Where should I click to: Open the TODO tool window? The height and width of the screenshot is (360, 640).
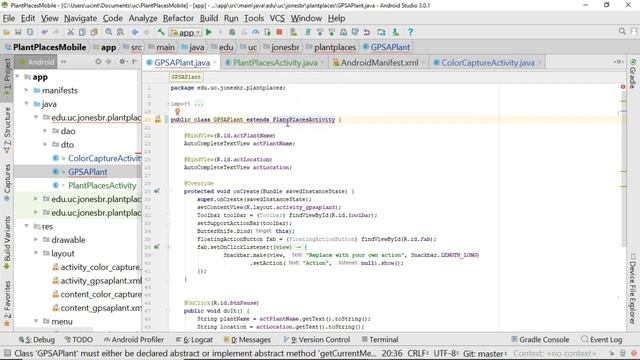click(x=79, y=340)
